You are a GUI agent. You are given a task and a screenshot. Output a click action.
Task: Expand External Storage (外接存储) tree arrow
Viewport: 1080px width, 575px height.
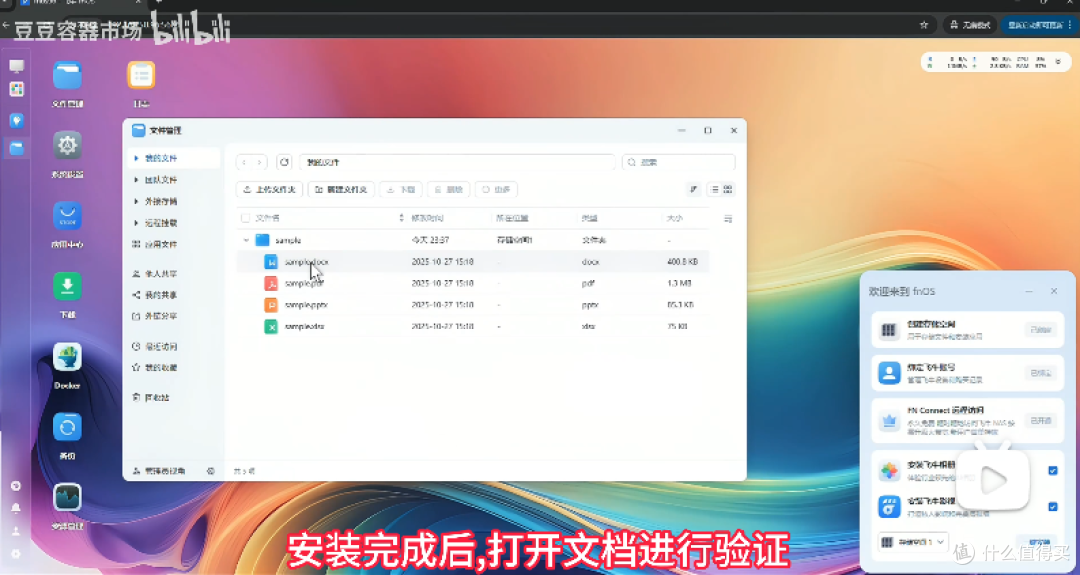[136, 201]
